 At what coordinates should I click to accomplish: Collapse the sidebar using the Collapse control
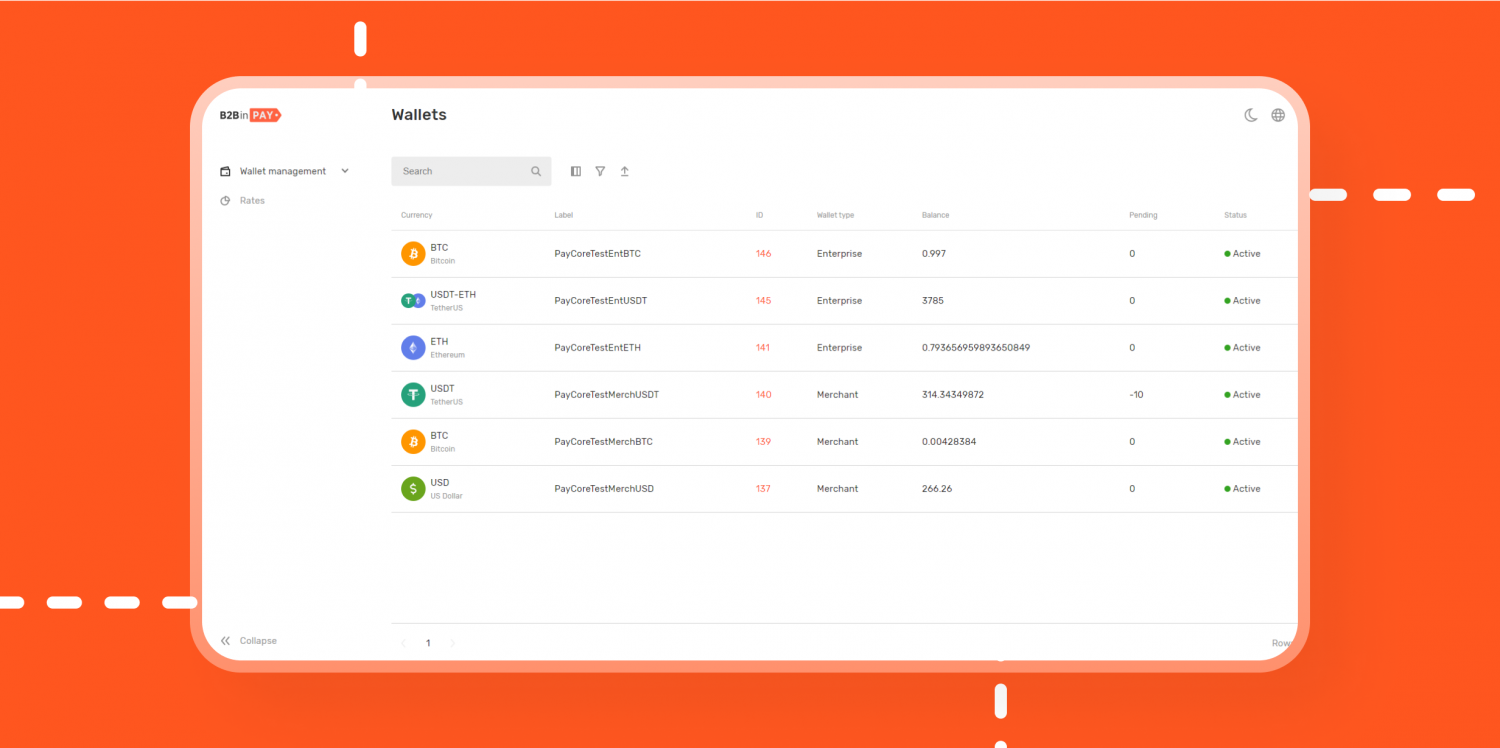coord(247,640)
